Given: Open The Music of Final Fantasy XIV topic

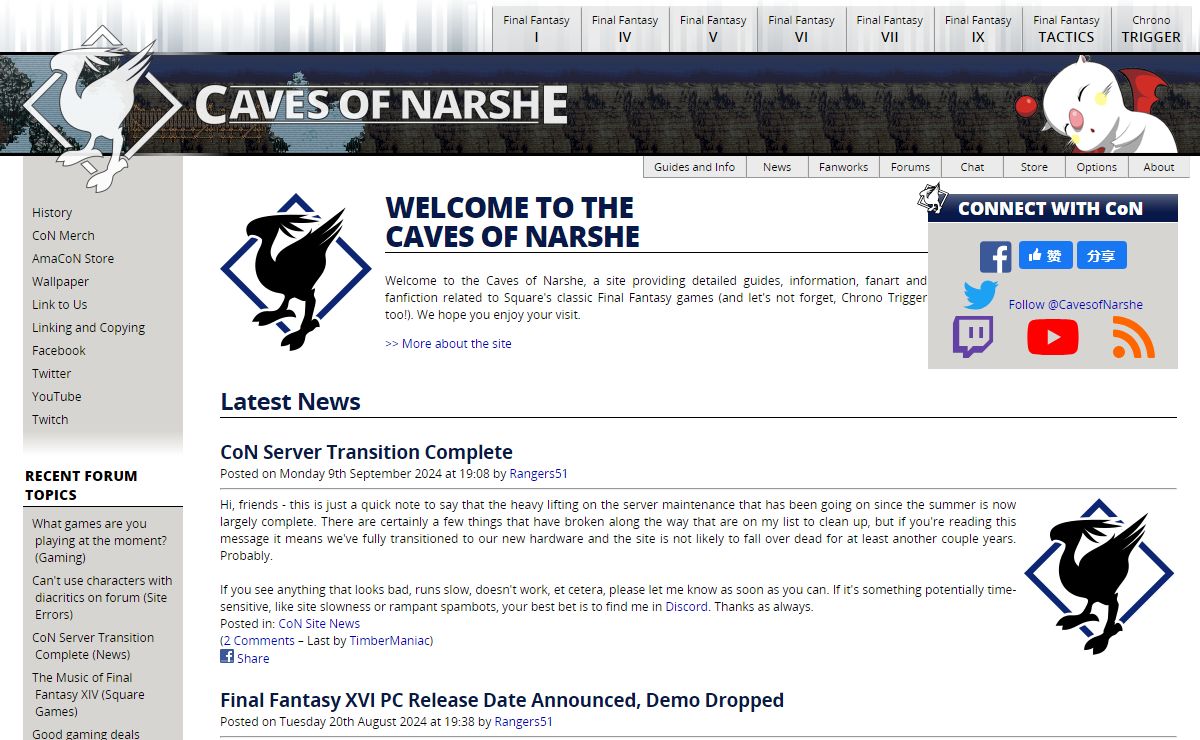Looking at the screenshot, I should click(88, 694).
